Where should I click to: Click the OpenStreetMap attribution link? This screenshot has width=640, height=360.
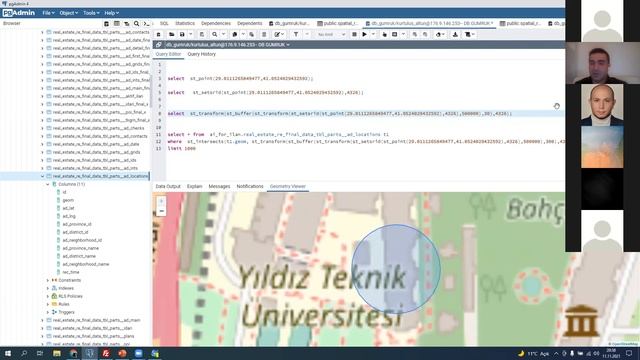pos(624,344)
